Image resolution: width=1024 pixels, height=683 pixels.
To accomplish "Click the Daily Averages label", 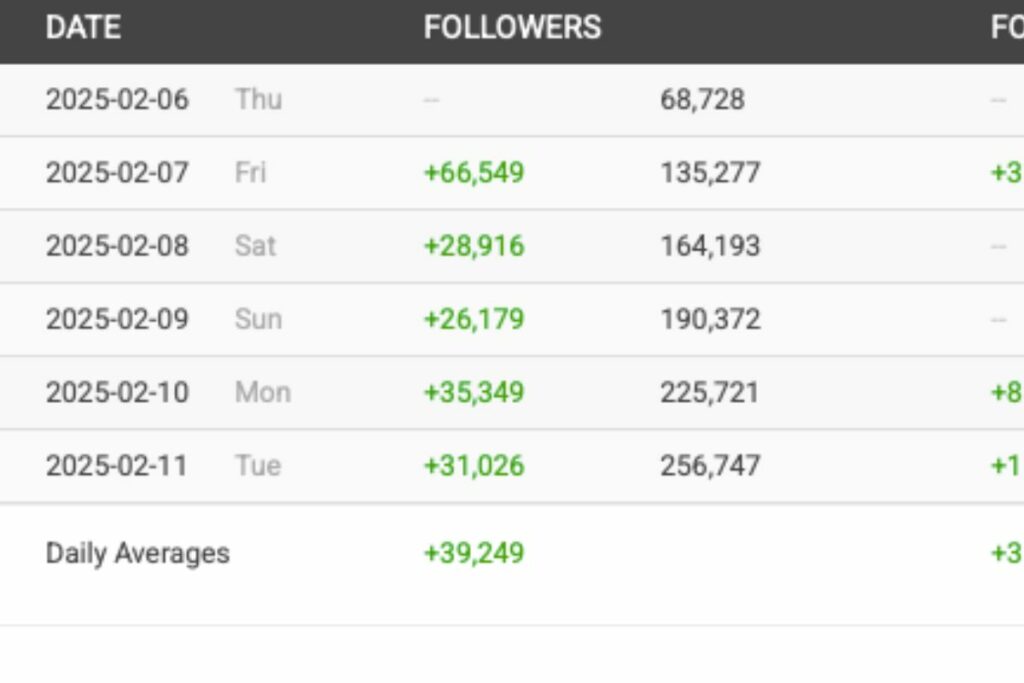I will (138, 554).
